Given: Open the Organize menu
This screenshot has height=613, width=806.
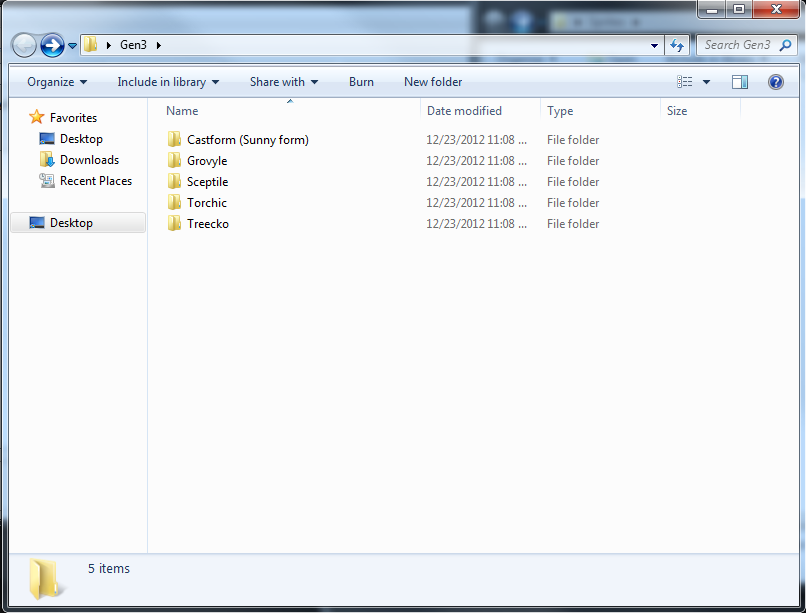Looking at the screenshot, I should coord(57,82).
